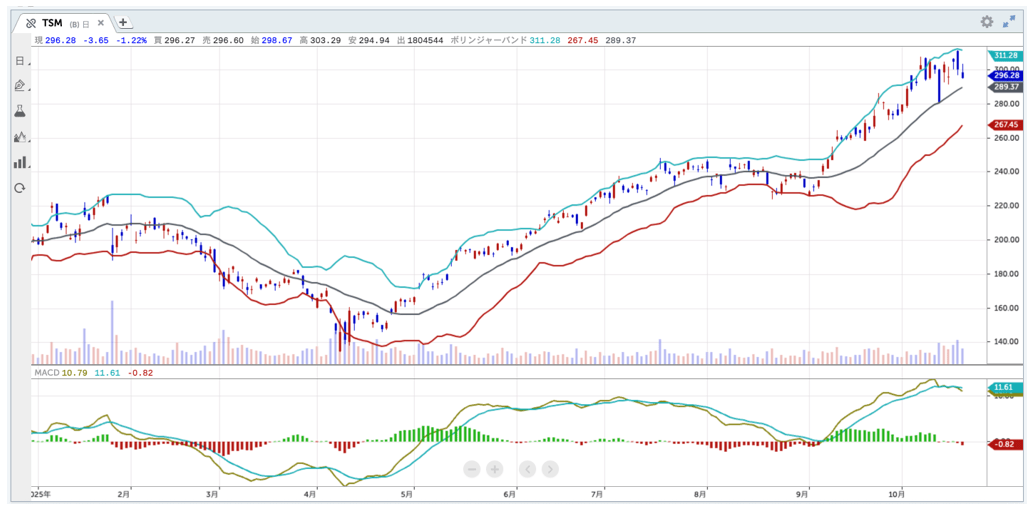Select the TSM chart tab
Image resolution: width=1027 pixels, height=508 pixels.
coord(52,22)
